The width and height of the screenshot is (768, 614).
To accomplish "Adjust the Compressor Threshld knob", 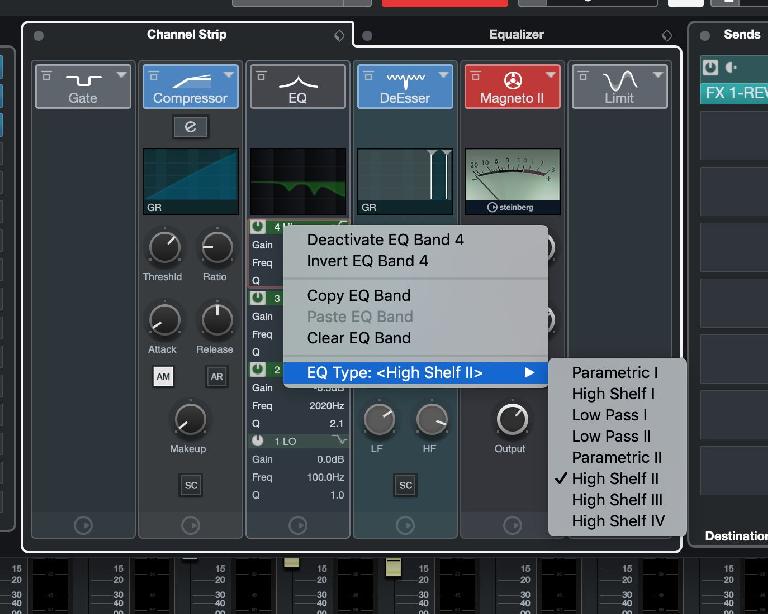I will 165,248.
